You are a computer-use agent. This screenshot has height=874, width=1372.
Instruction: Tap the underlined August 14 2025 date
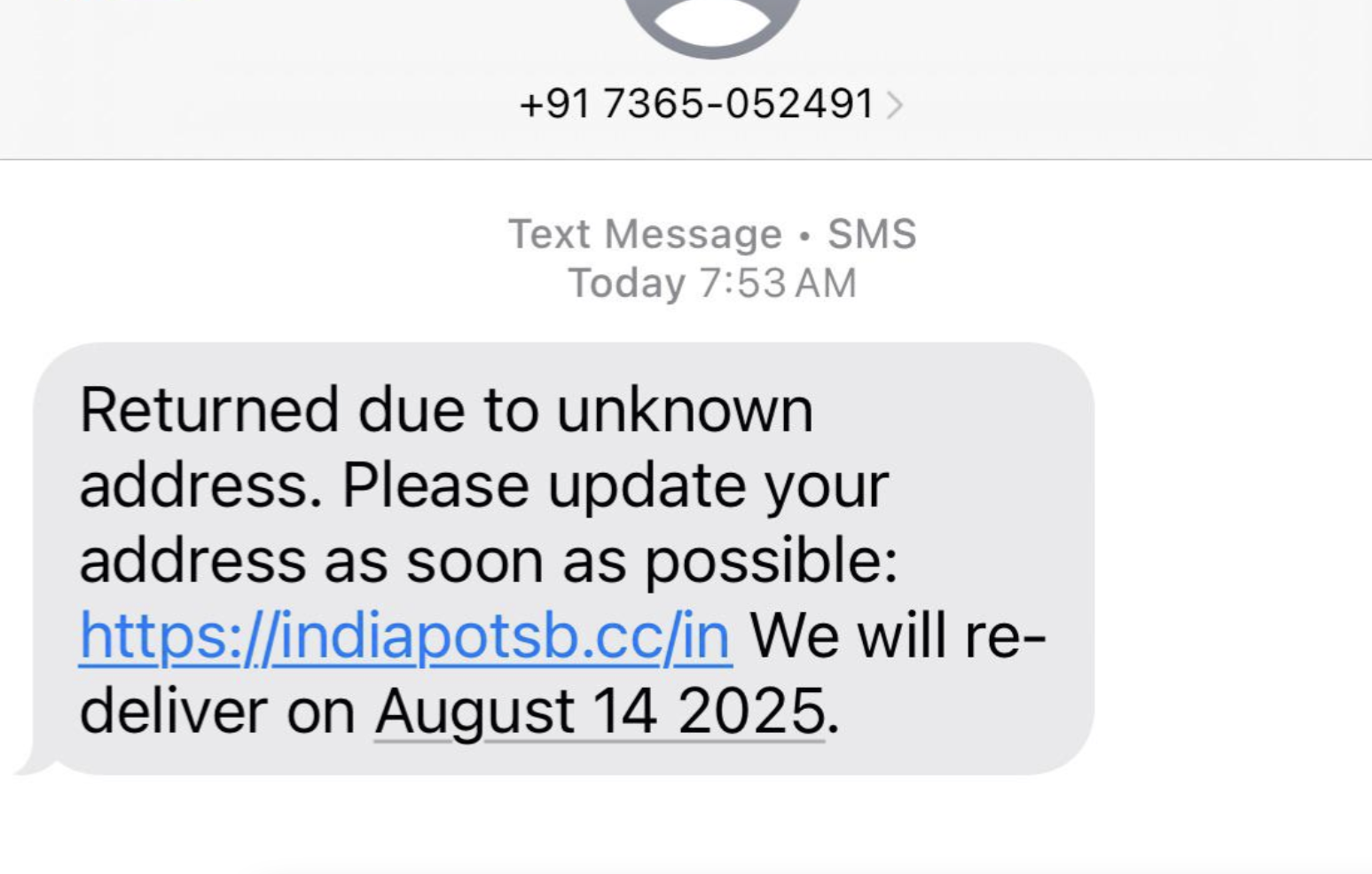coord(600,712)
